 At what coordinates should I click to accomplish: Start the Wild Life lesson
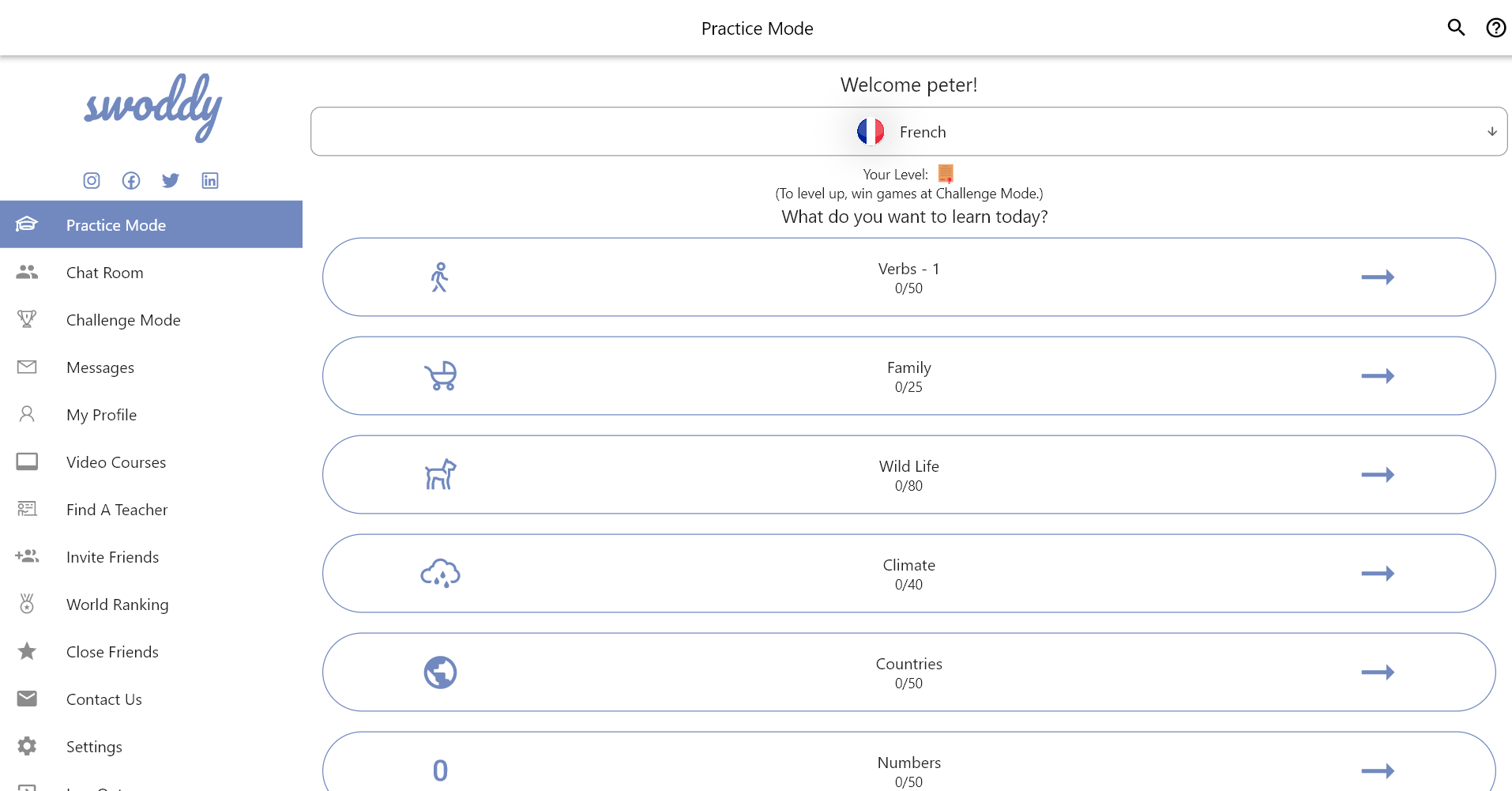click(x=908, y=475)
